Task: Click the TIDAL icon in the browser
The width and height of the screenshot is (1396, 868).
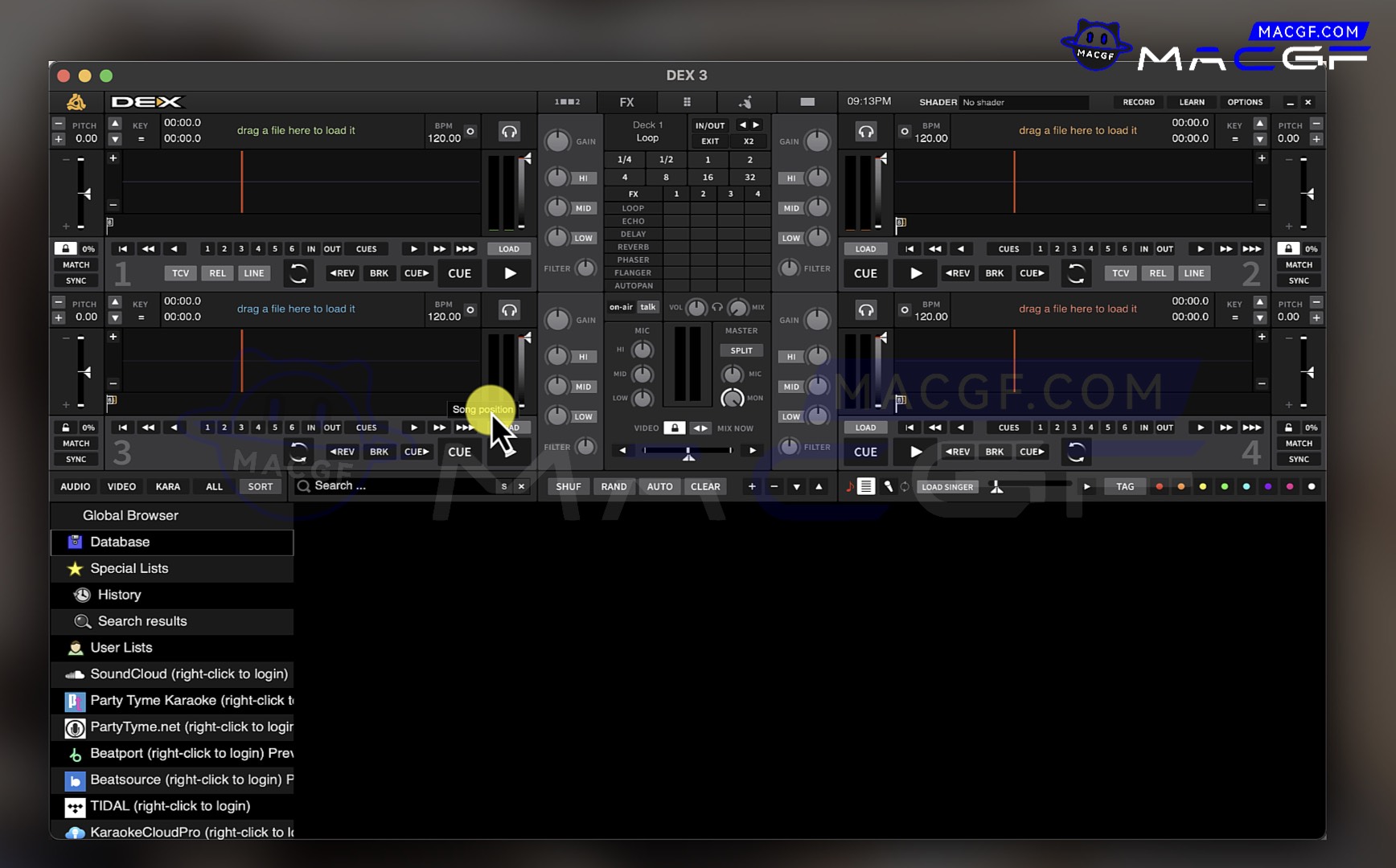Action: pos(75,806)
